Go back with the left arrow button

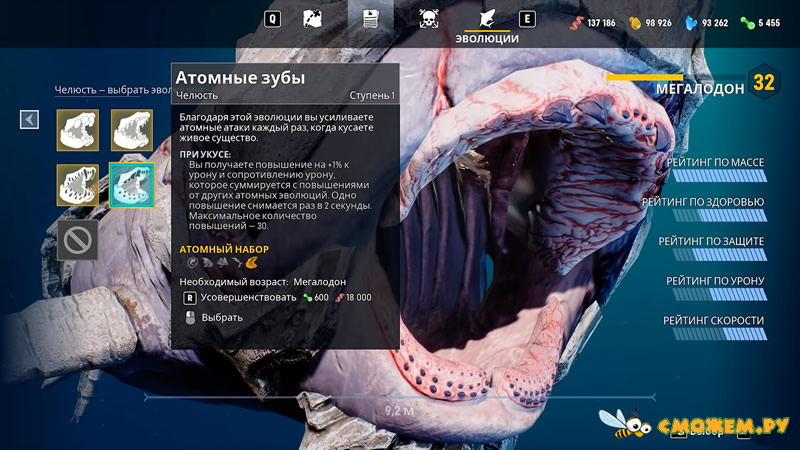click(29, 119)
